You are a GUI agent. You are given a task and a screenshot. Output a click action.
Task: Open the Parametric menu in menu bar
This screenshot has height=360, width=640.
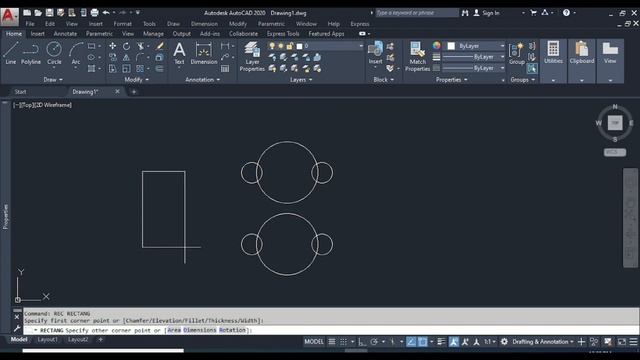point(271,24)
